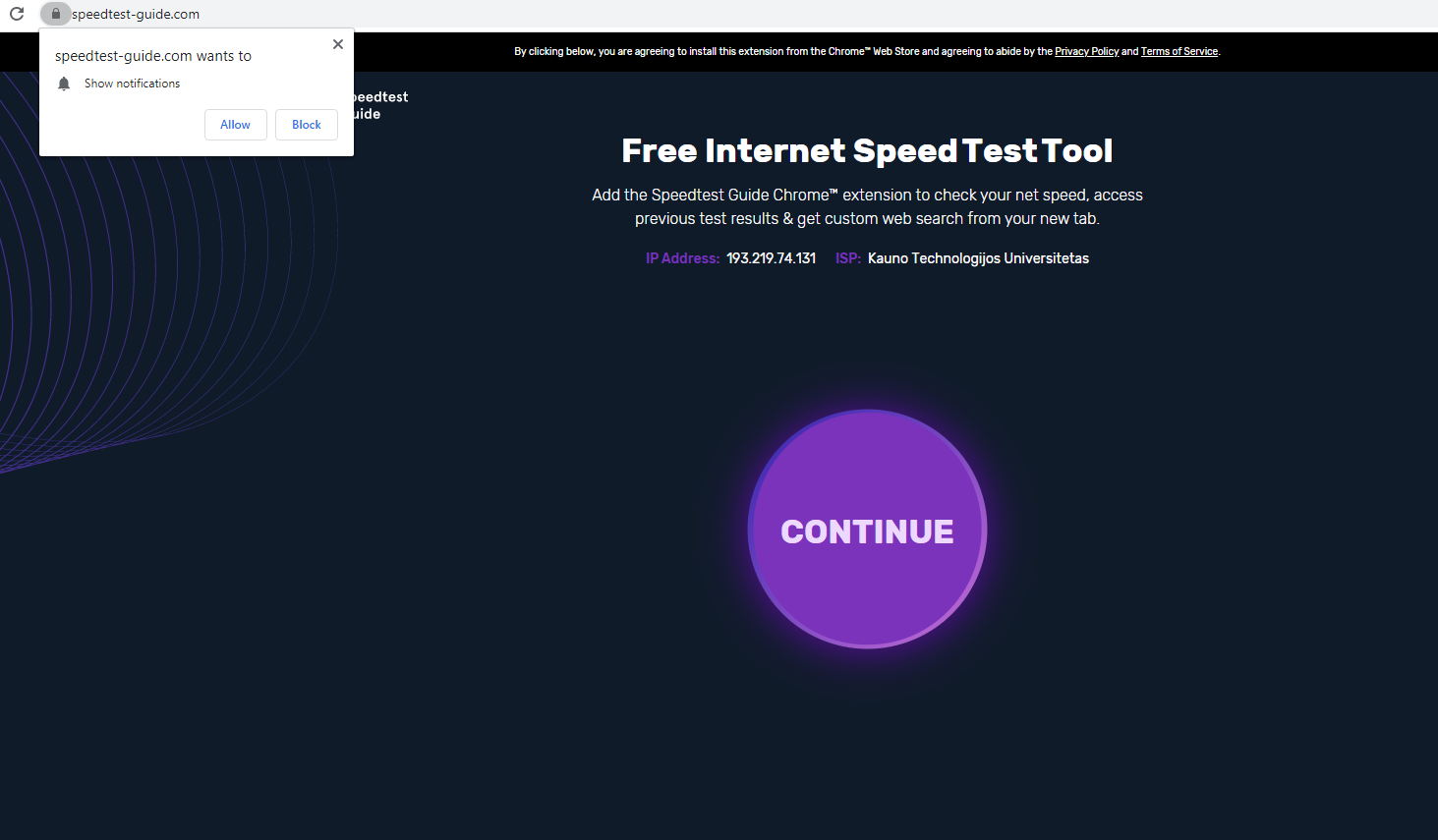Image resolution: width=1438 pixels, height=840 pixels.
Task: Reload the page with the refresh icon
Action: click(x=17, y=14)
